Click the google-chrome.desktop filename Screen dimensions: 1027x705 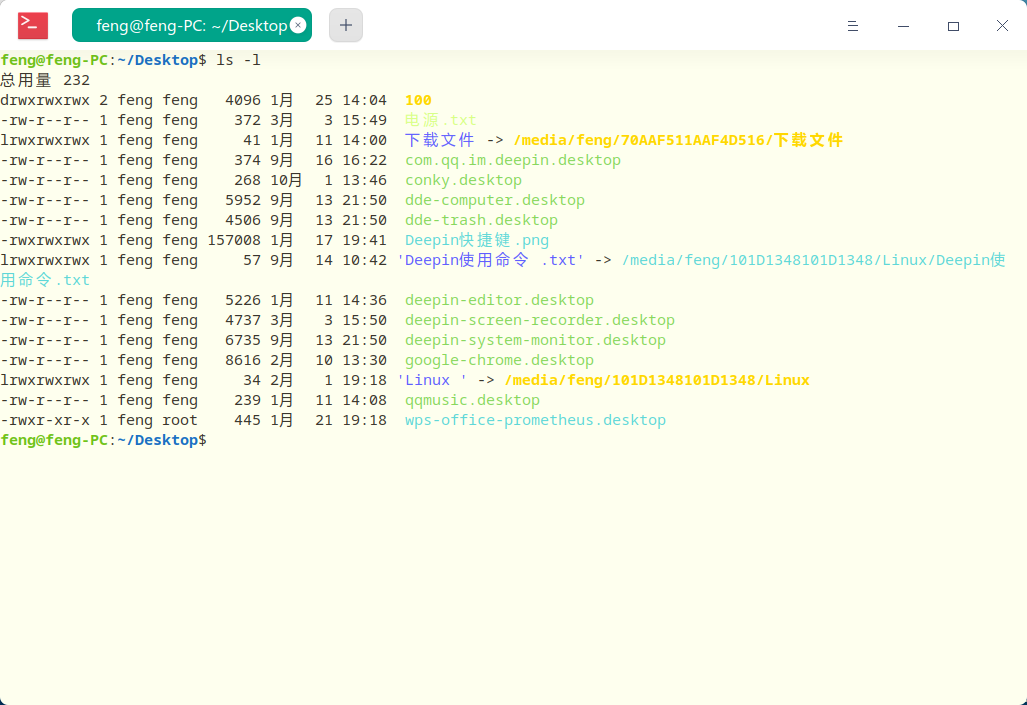(499, 360)
